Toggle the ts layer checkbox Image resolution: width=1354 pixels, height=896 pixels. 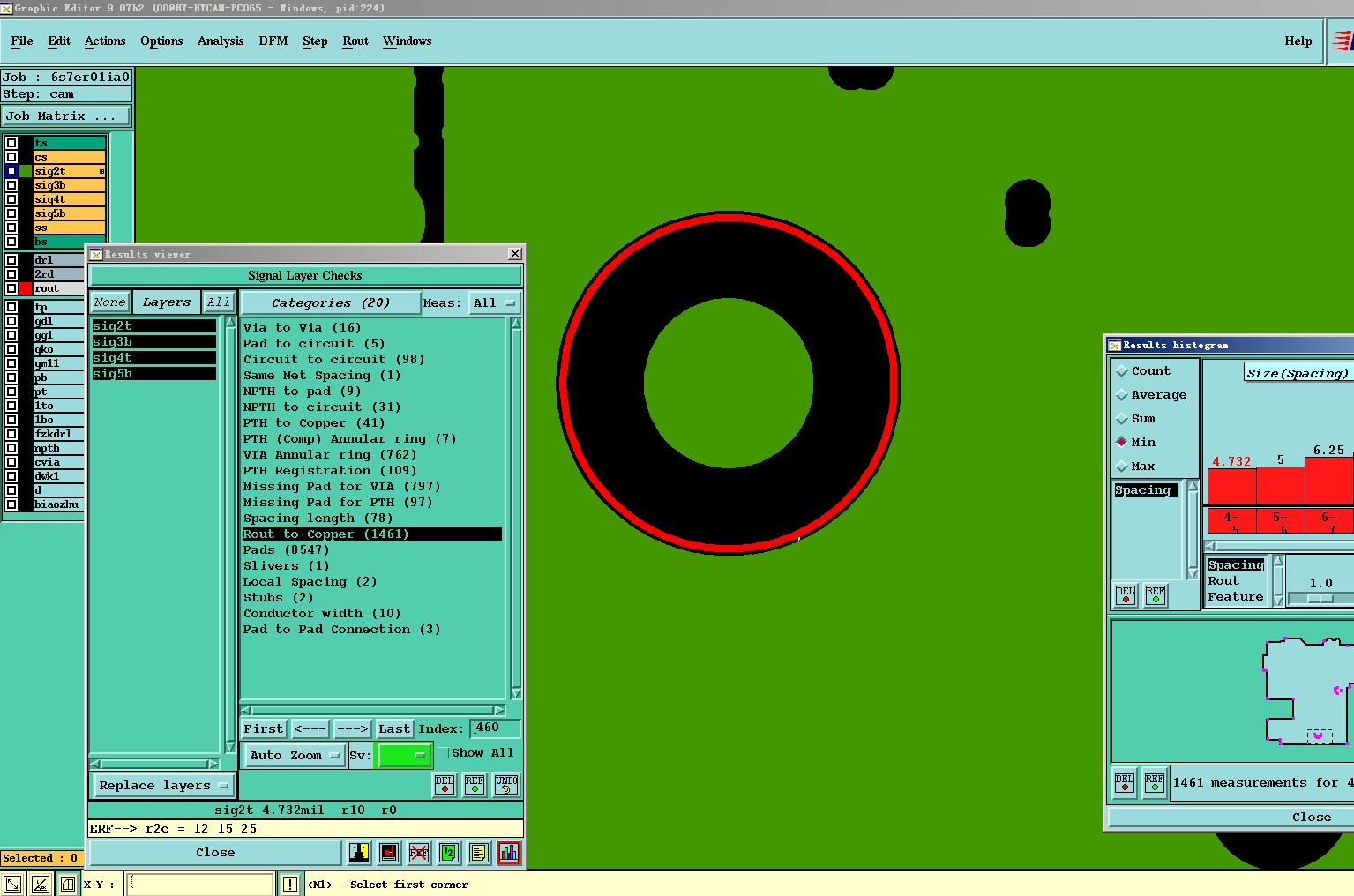click(x=11, y=143)
